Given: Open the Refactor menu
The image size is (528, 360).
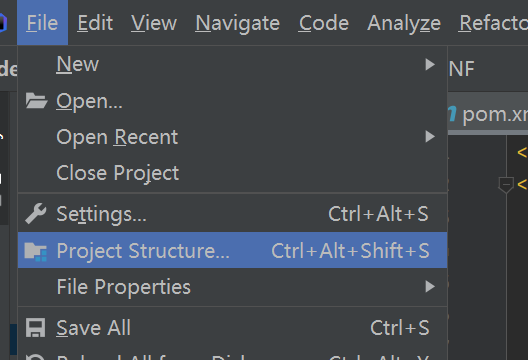Looking at the screenshot, I should [x=493, y=23].
